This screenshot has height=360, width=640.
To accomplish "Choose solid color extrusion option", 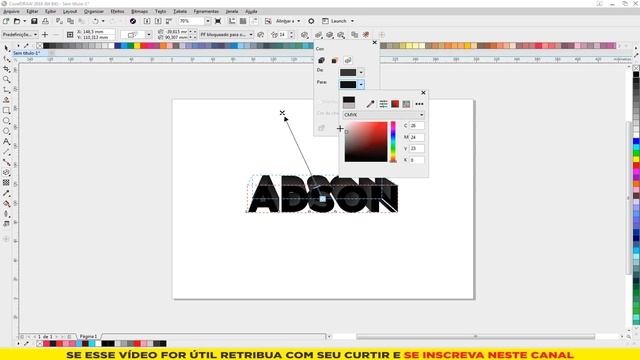I will (x=334, y=60).
